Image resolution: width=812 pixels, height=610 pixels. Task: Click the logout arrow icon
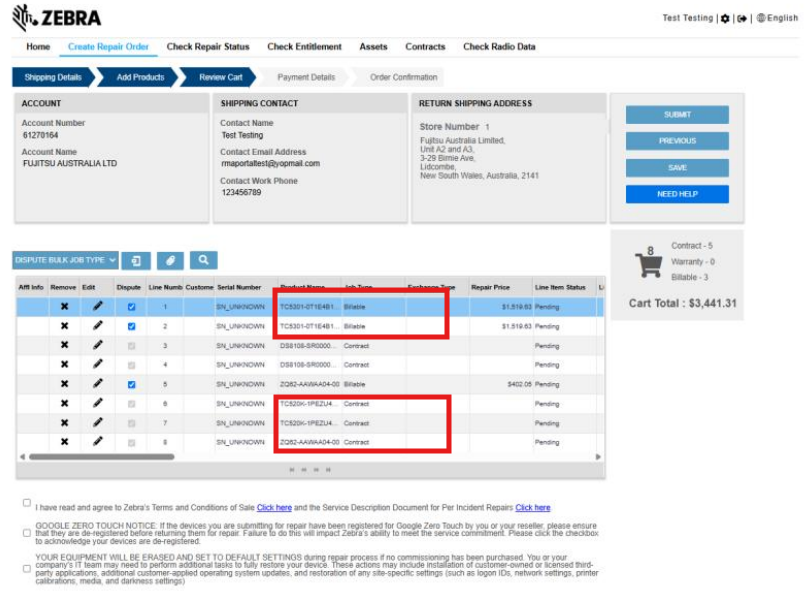coord(742,19)
